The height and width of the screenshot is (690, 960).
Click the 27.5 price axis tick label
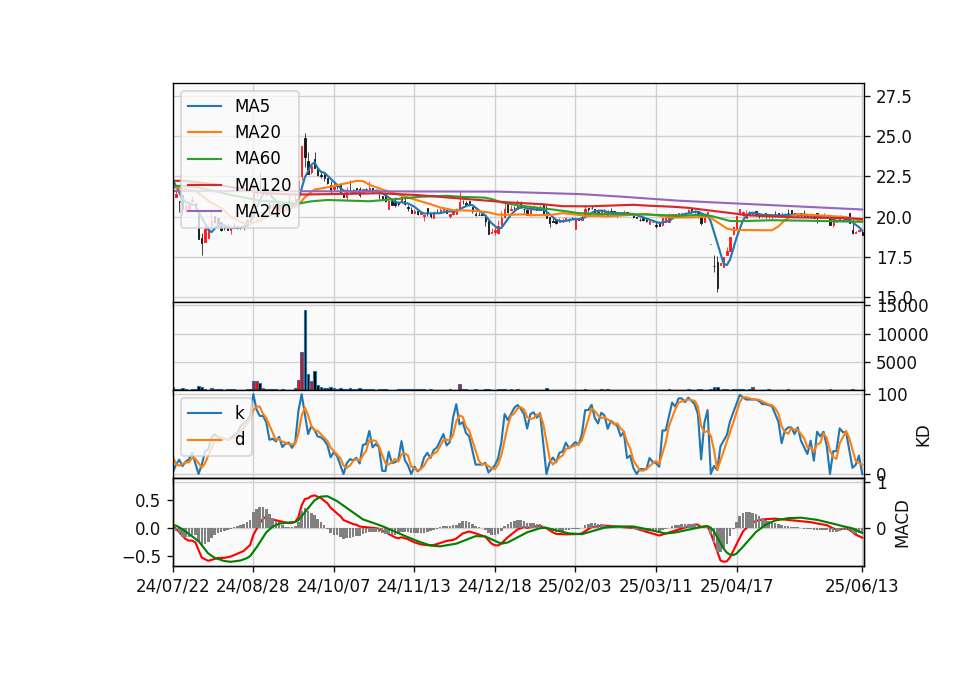tap(894, 97)
